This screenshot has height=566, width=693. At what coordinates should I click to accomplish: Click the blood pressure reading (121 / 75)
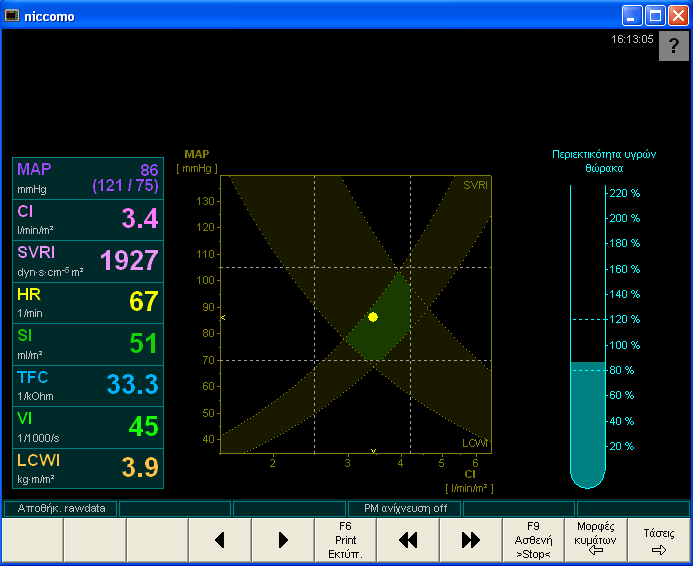(x=126, y=186)
